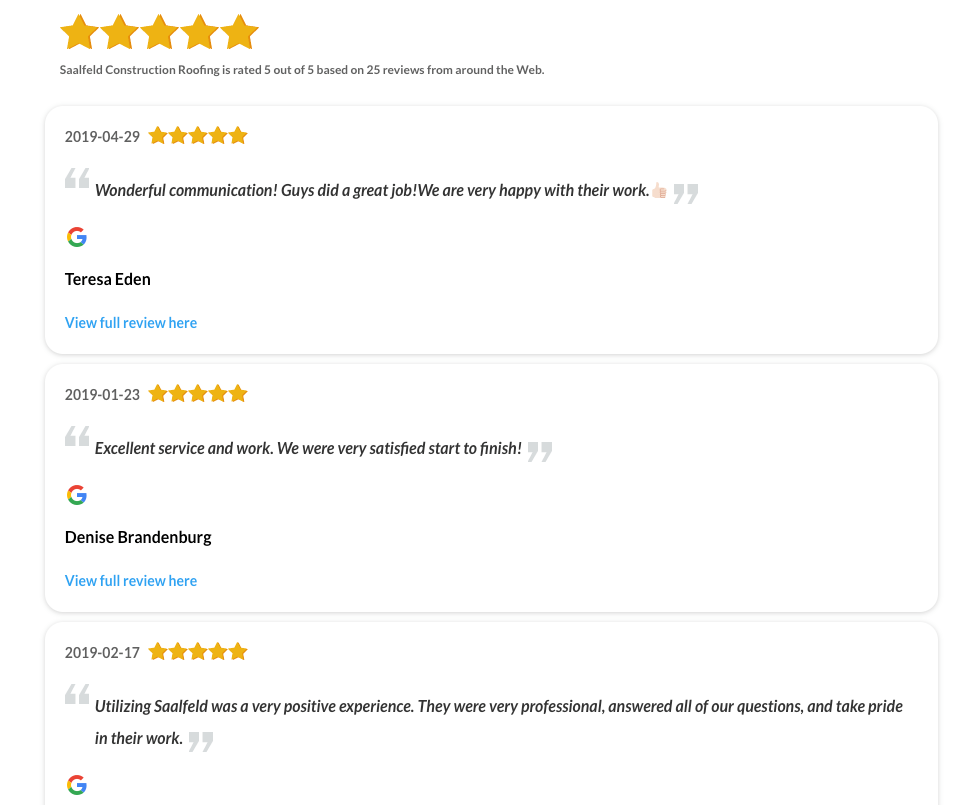Click the "Wonderful communication!" review text
The image size is (980, 805).
click(372, 190)
